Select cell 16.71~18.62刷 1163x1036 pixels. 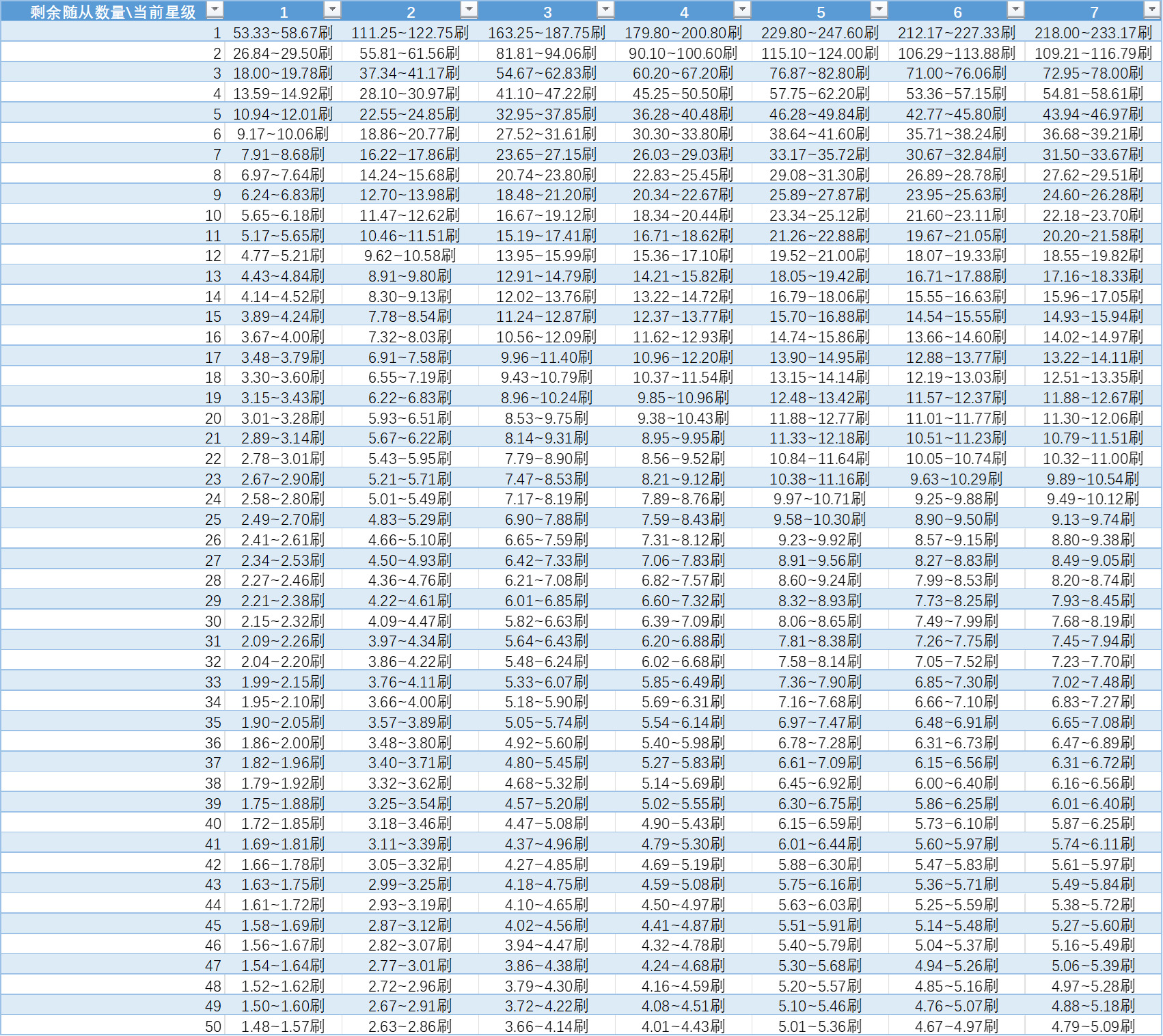point(683,236)
